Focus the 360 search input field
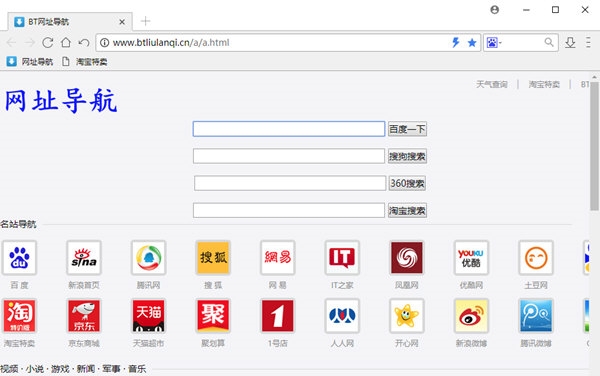The width and height of the screenshot is (600, 376). coord(290,183)
